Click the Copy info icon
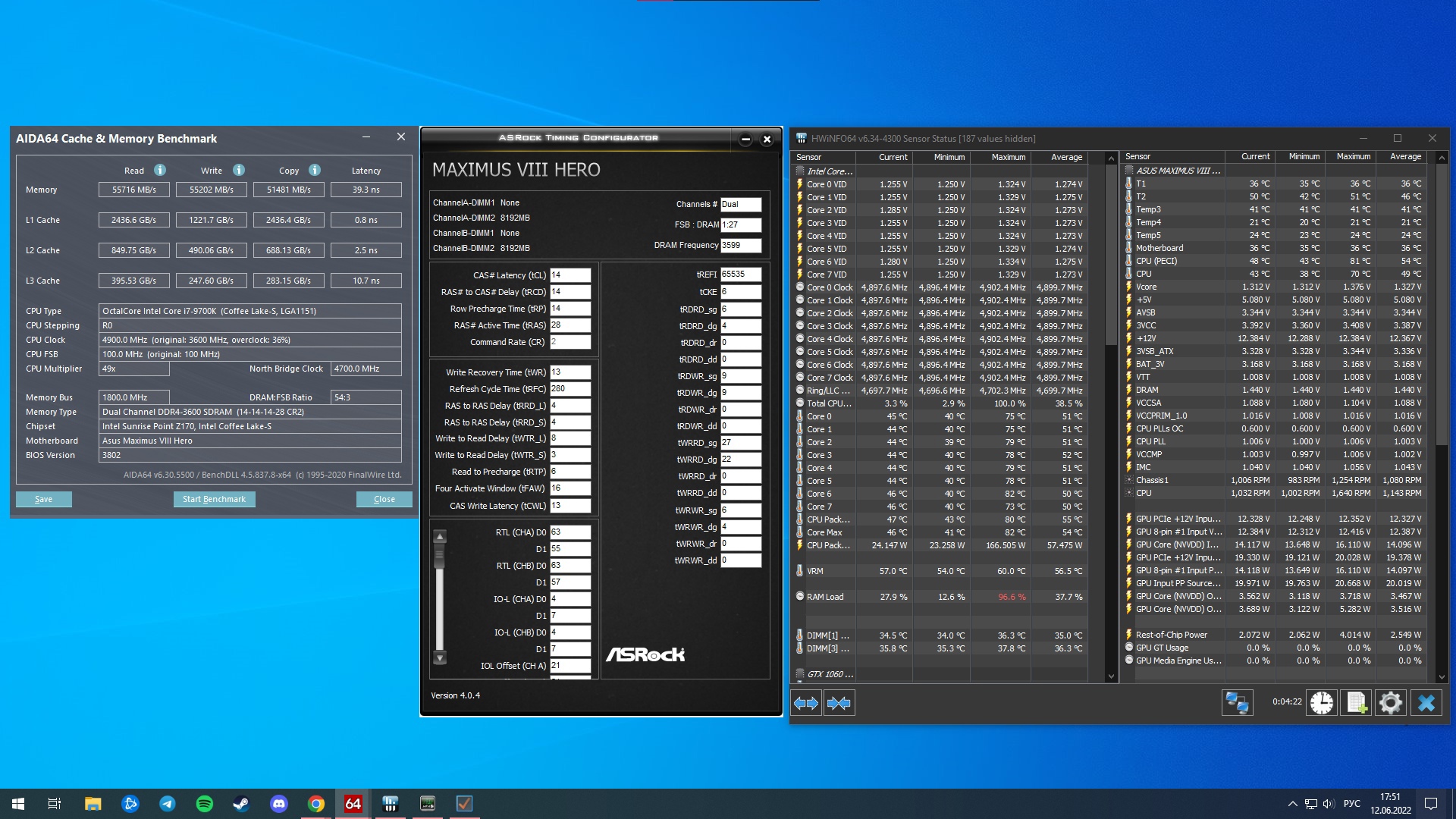This screenshot has width=1456, height=819. click(x=315, y=170)
